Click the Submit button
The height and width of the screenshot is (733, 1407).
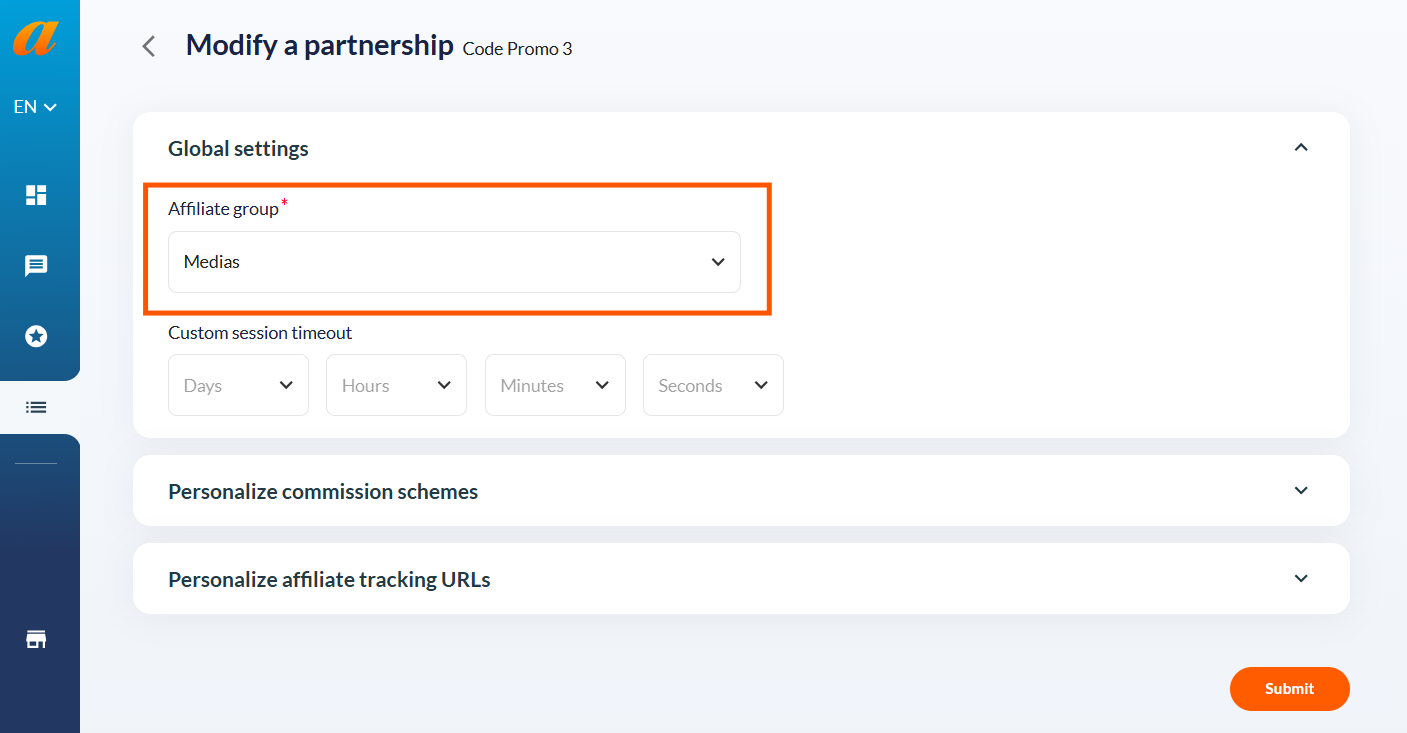1290,689
